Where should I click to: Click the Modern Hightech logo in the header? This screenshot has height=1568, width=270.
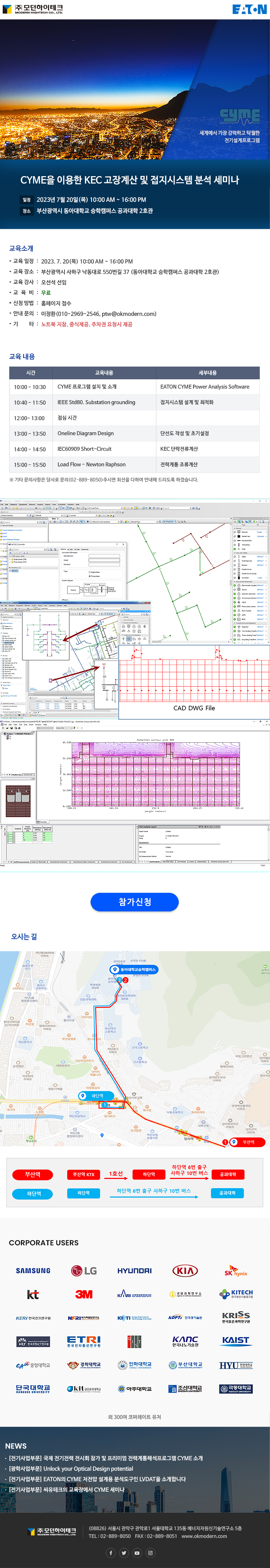33,9
